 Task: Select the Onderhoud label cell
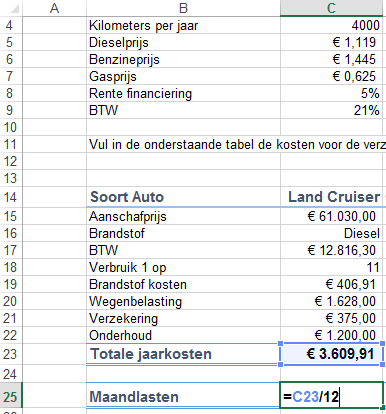(x=183, y=335)
